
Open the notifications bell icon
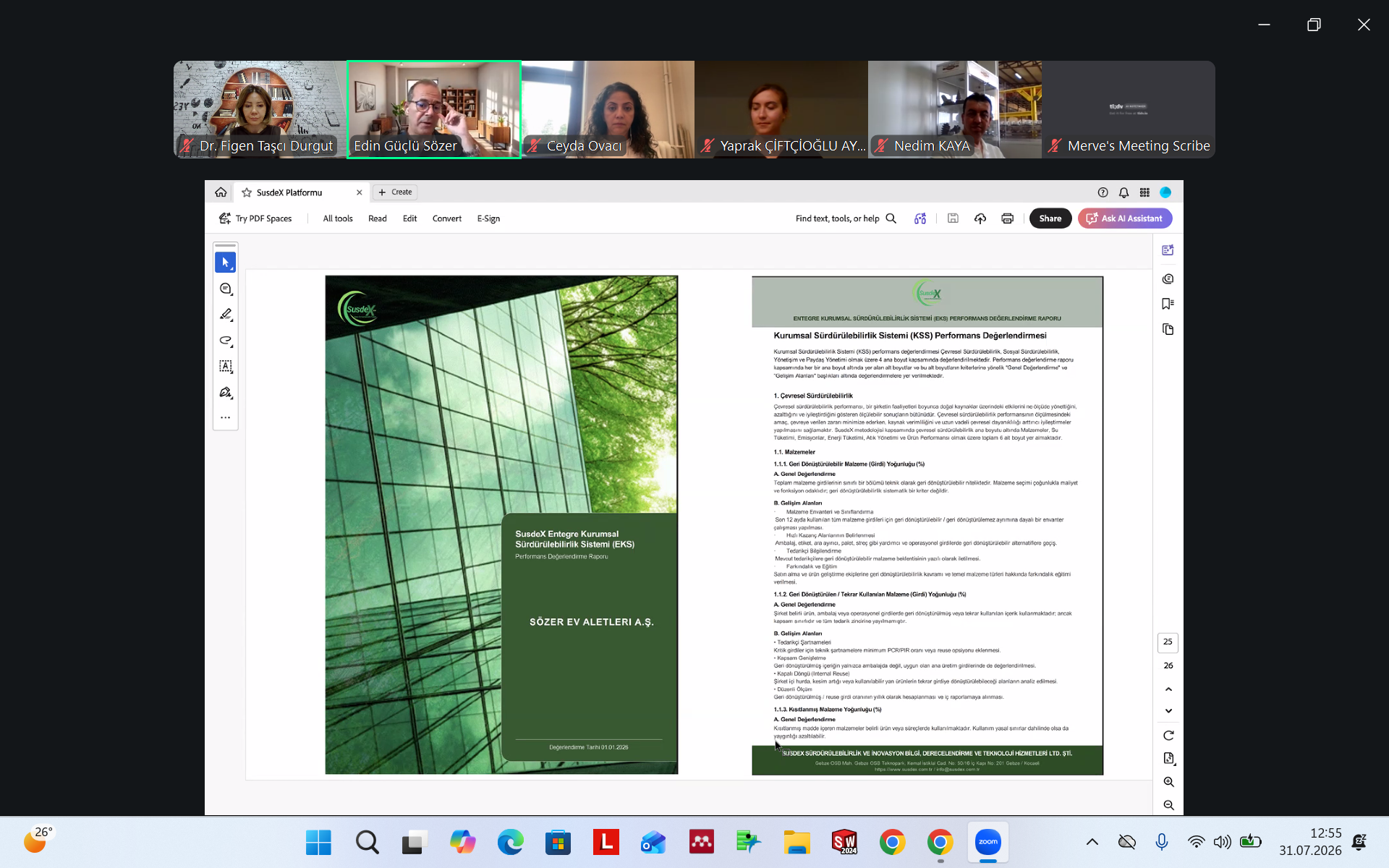point(1123,192)
